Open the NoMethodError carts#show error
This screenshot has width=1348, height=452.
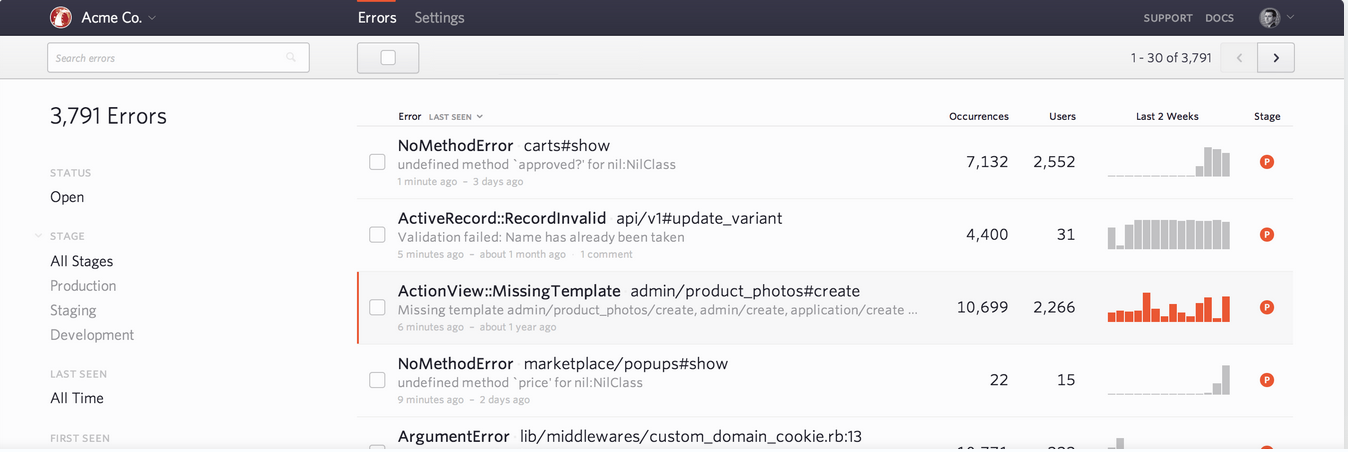click(503, 146)
